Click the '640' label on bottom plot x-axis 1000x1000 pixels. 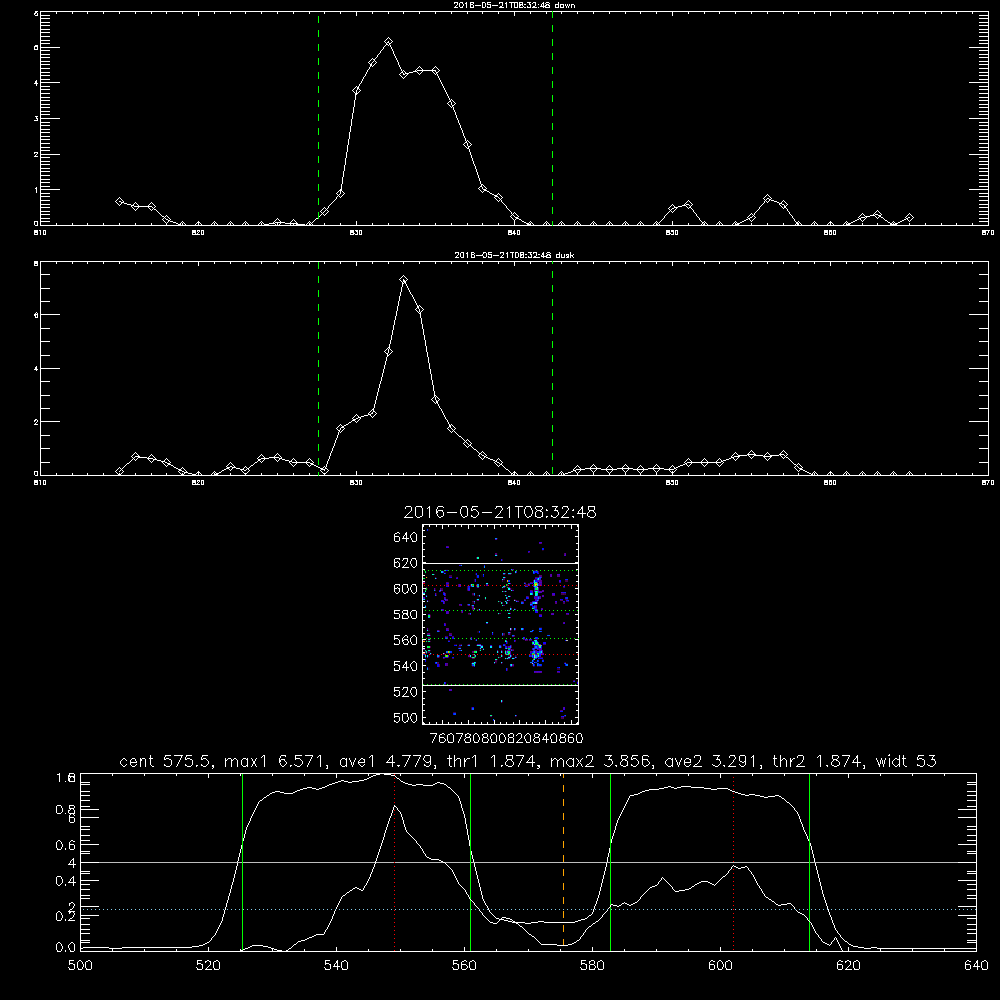(x=976, y=966)
